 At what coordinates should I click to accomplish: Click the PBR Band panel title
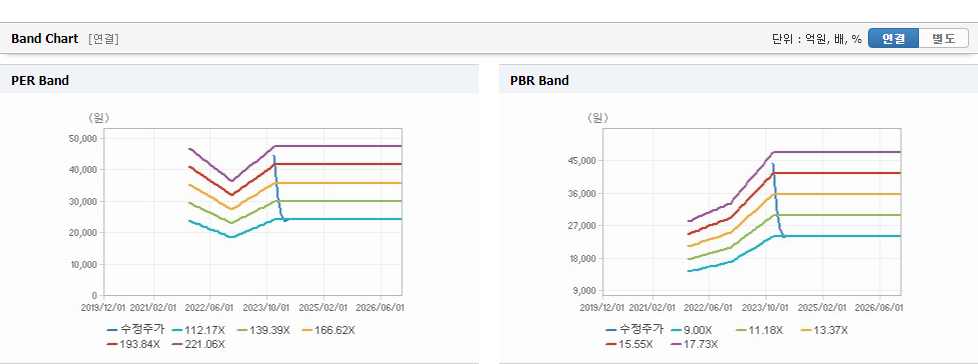point(540,80)
